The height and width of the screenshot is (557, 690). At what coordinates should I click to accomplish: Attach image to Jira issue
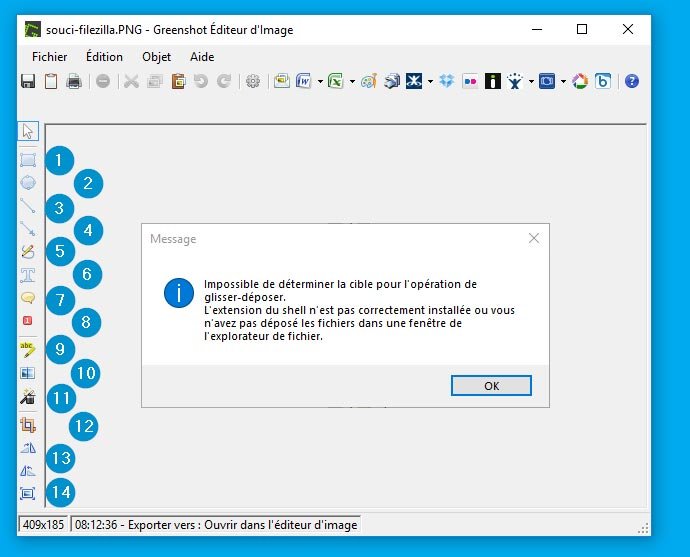(x=515, y=81)
